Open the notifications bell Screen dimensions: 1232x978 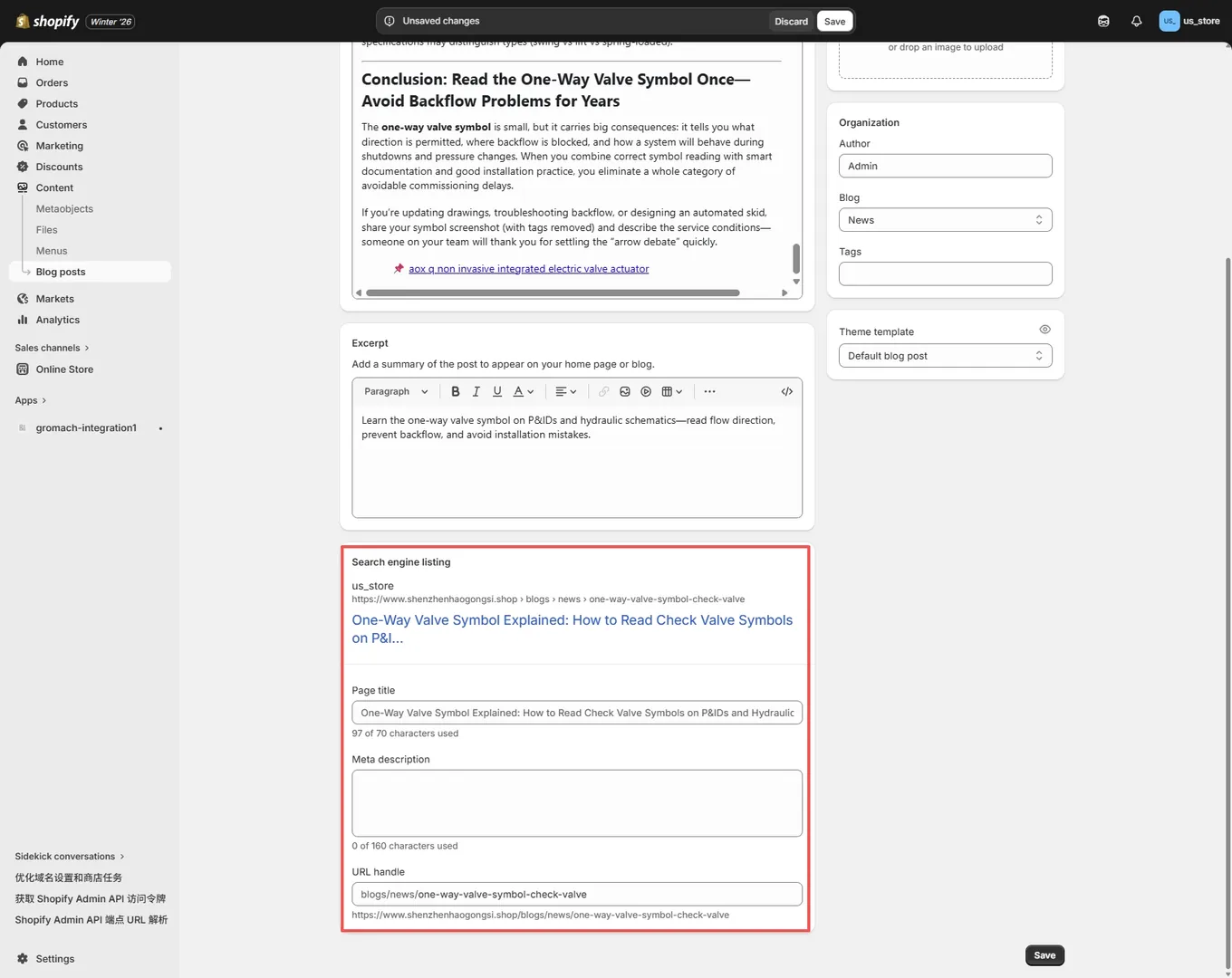point(1136,21)
